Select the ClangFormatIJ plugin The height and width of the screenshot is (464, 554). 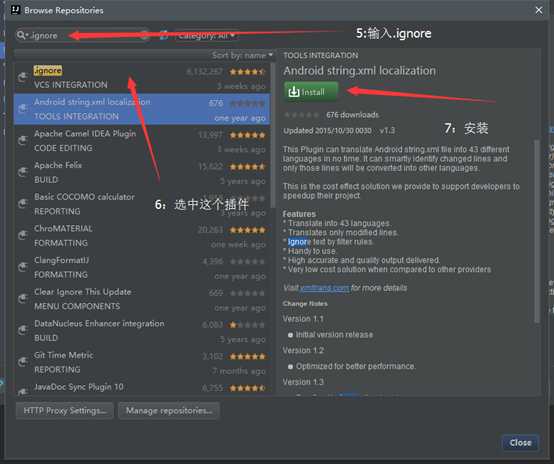[142, 267]
